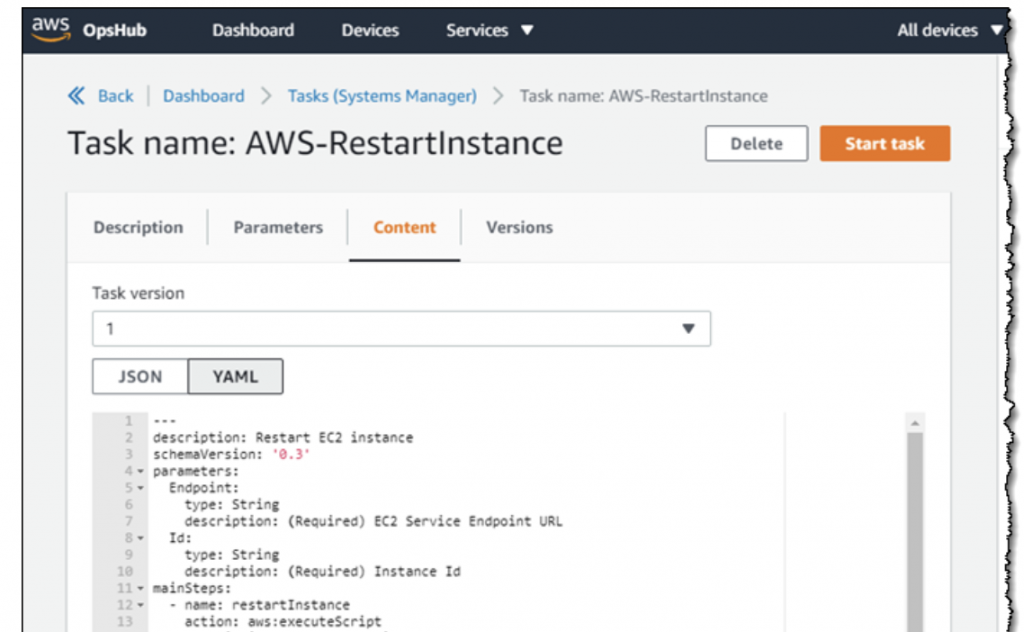
Task: Click the Back link
Action: (116, 96)
